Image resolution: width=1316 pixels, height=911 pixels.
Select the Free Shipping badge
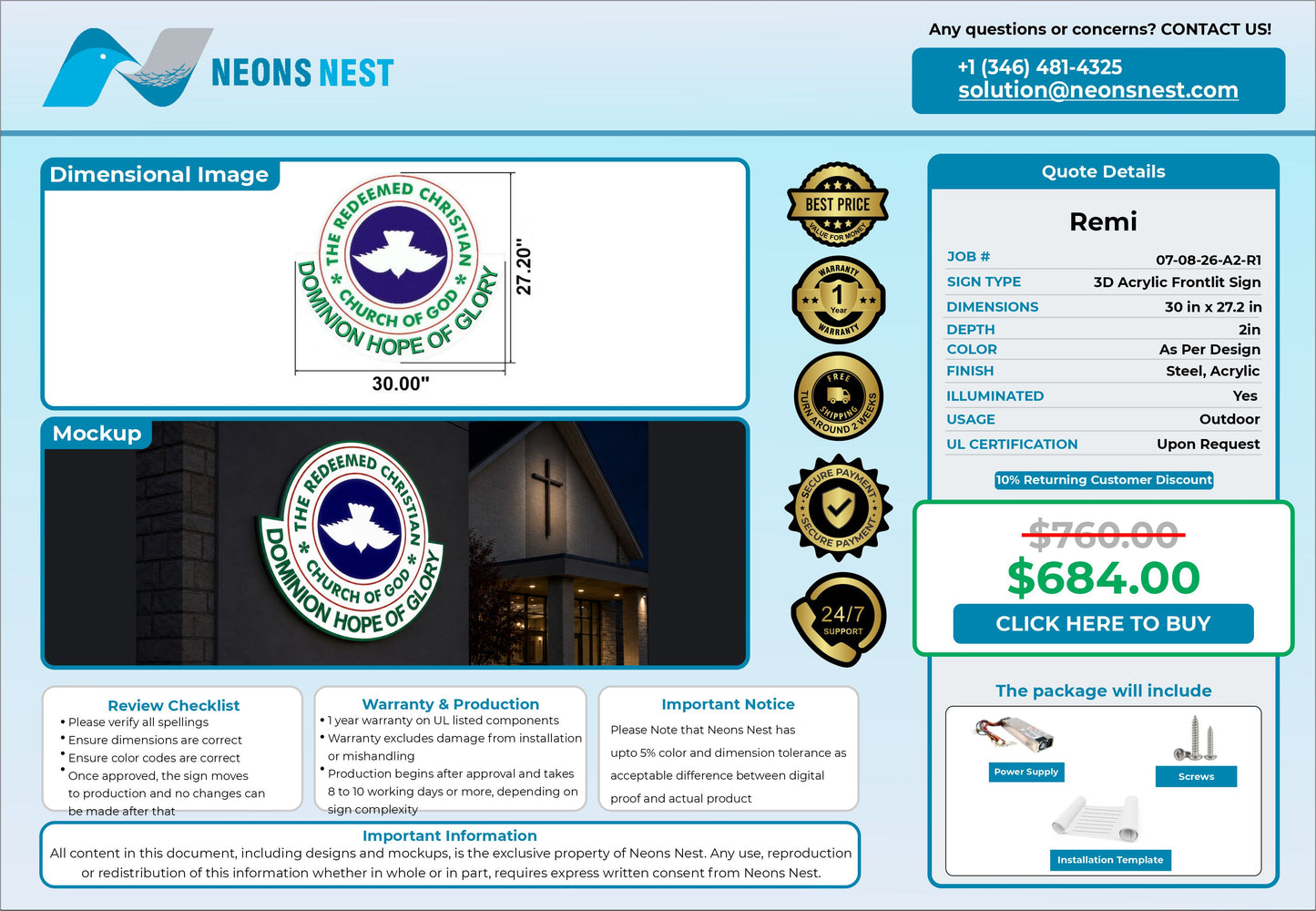838,396
